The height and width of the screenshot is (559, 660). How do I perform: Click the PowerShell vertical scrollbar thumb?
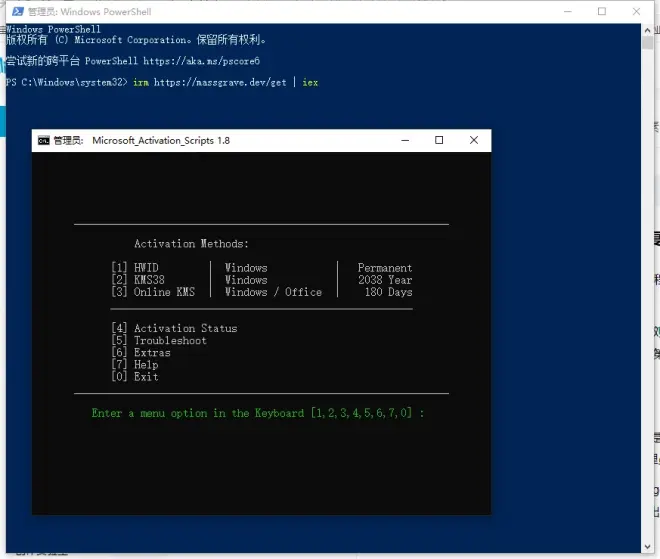647,43
